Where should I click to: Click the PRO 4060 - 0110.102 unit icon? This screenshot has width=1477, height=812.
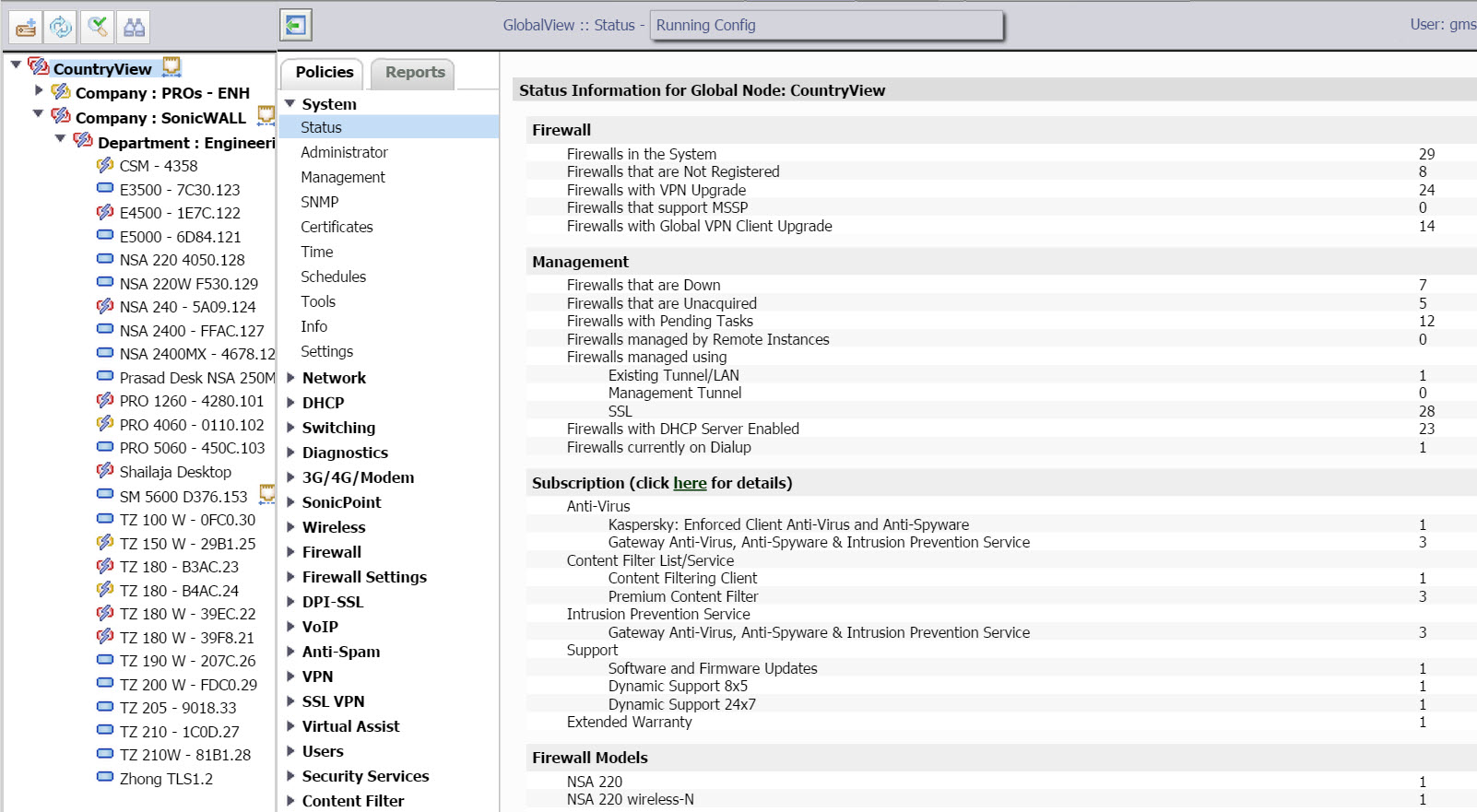point(105,424)
